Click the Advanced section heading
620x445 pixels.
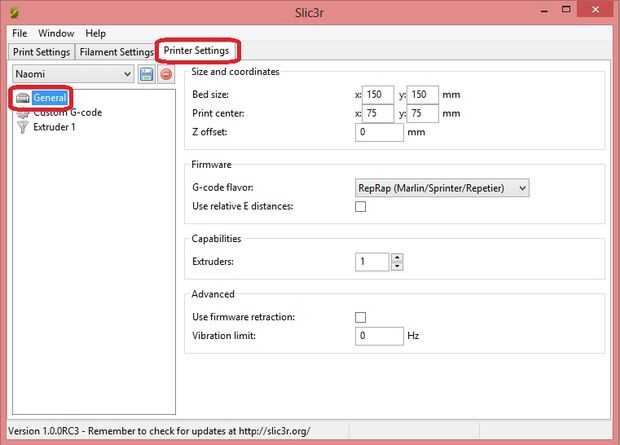[213, 294]
